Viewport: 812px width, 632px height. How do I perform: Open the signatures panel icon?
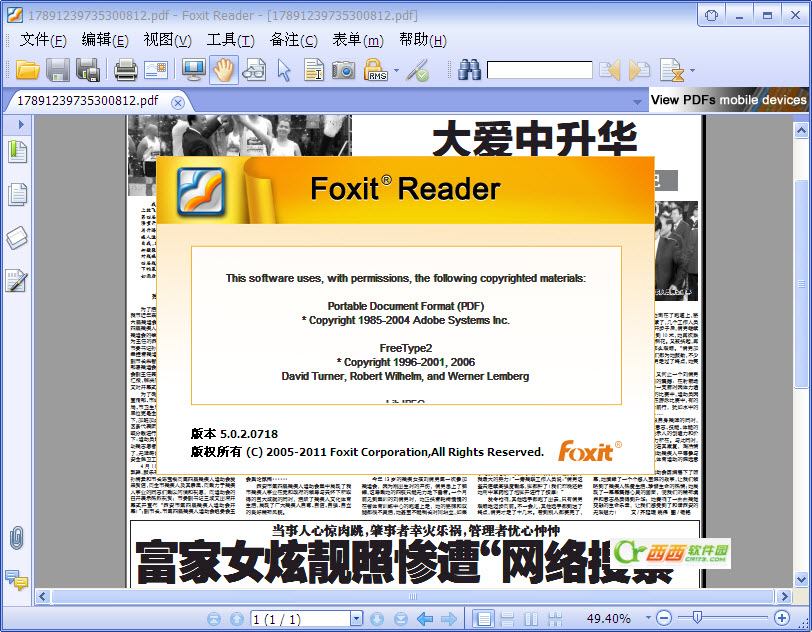[x=16, y=281]
